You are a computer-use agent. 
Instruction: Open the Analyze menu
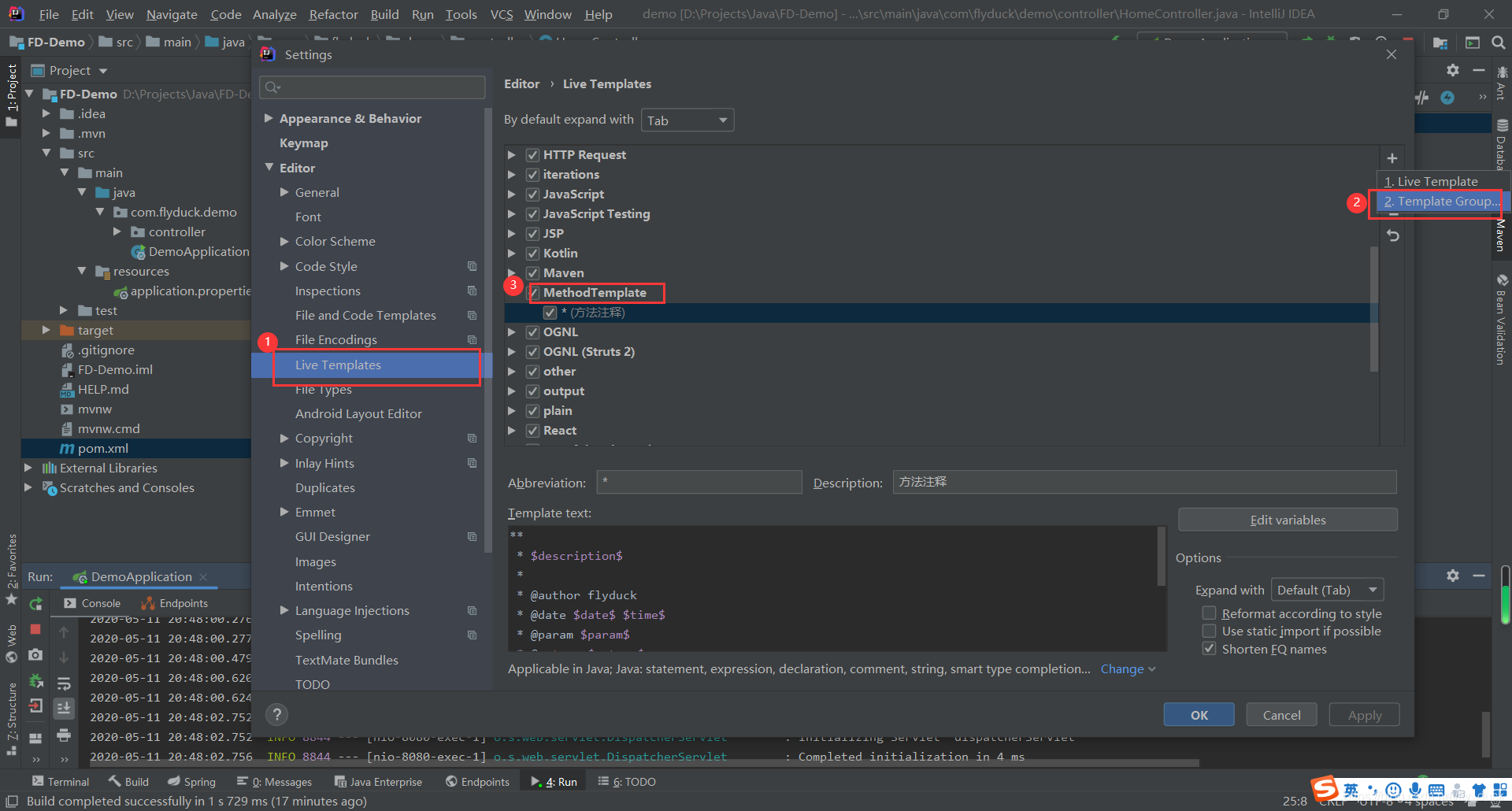tap(274, 14)
